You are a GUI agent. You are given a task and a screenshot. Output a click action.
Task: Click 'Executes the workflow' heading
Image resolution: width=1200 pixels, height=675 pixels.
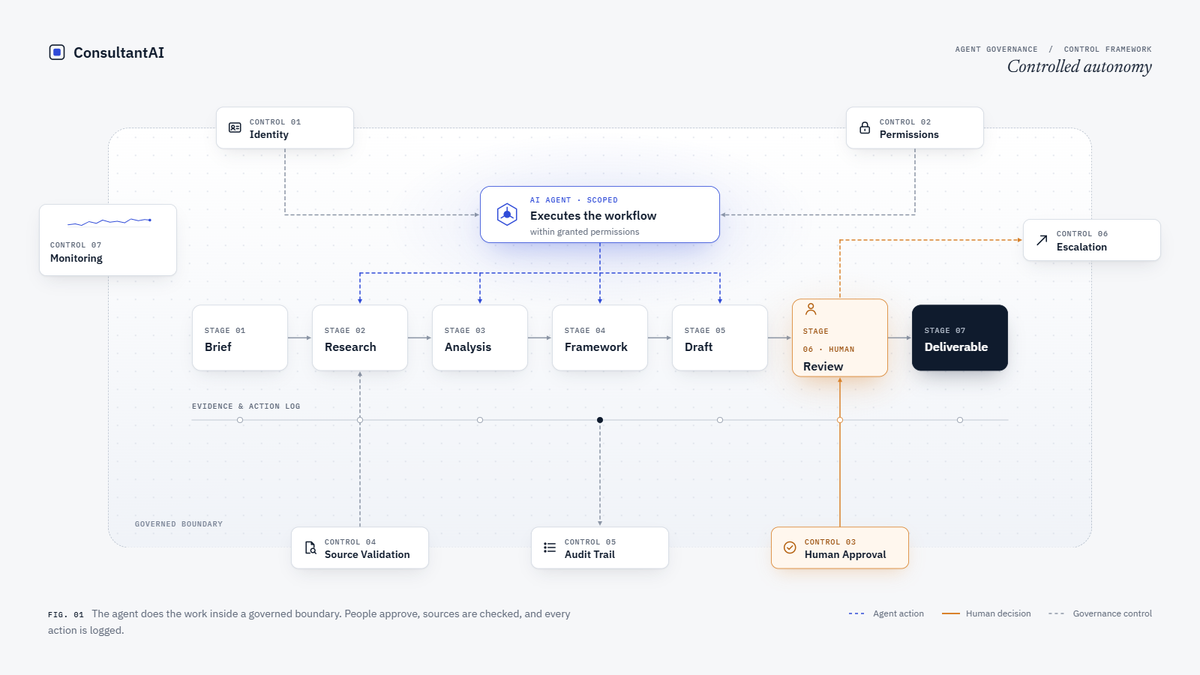[593, 216]
